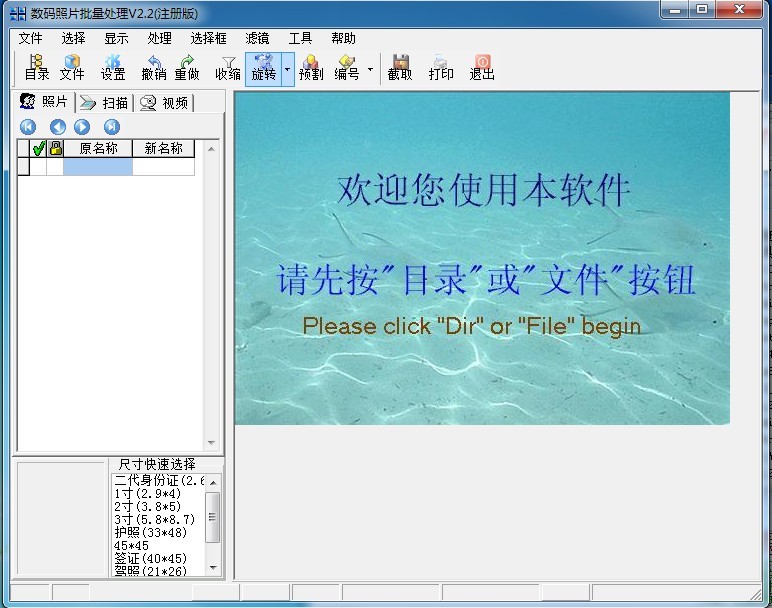Go to the last photo using the last-arrow button
Viewport: 772px width, 608px height.
coord(112,127)
